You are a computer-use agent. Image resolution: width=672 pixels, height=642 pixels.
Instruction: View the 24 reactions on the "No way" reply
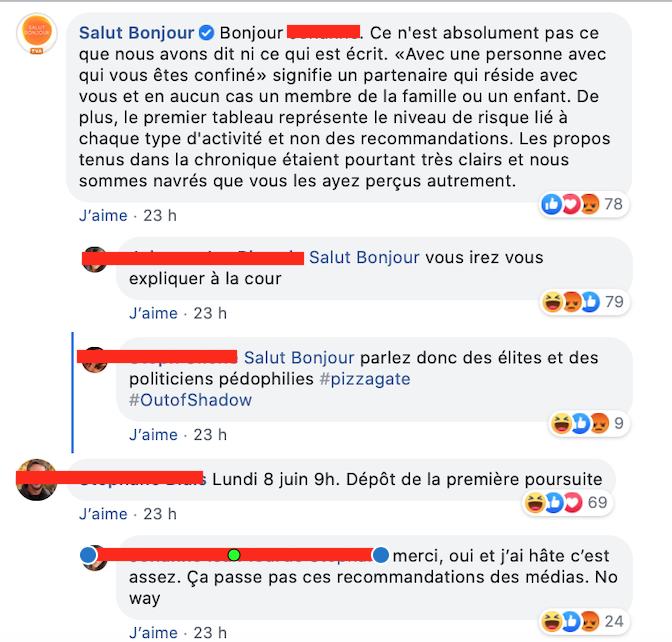click(x=584, y=621)
